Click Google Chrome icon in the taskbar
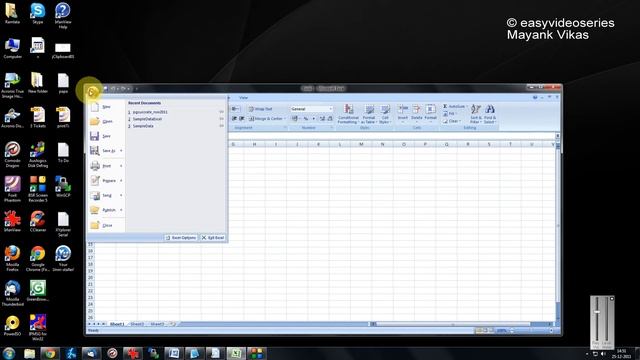 50,353
